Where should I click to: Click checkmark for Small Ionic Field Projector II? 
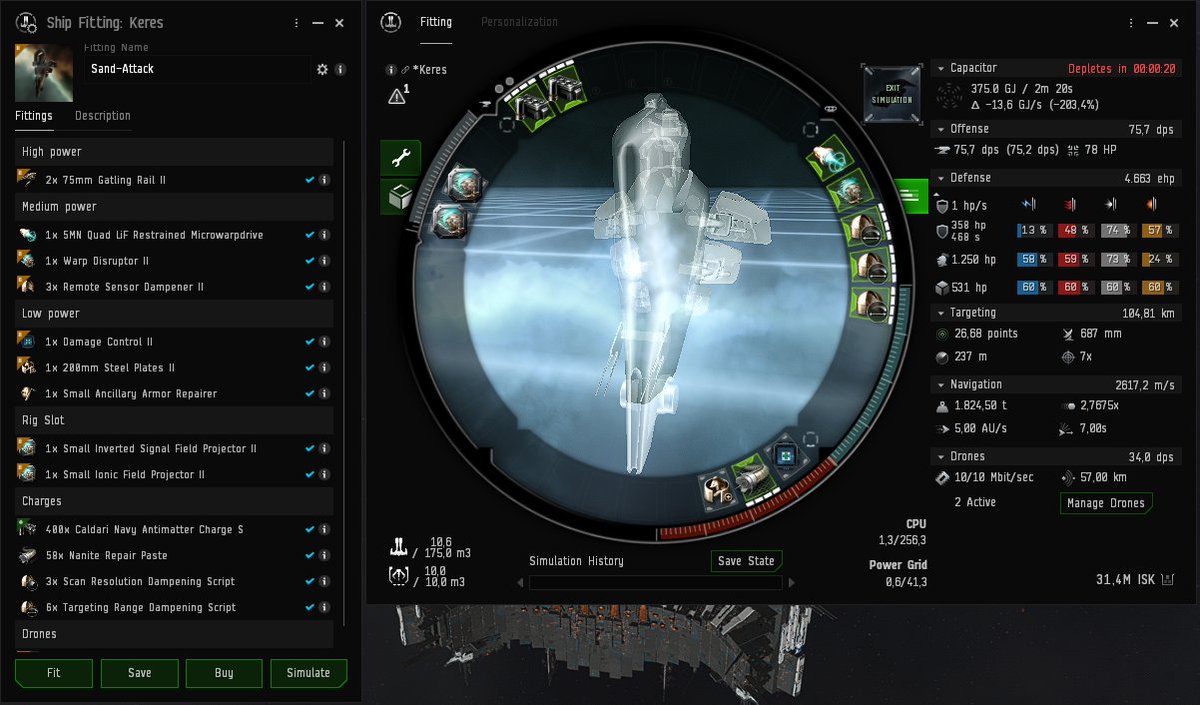coord(310,475)
